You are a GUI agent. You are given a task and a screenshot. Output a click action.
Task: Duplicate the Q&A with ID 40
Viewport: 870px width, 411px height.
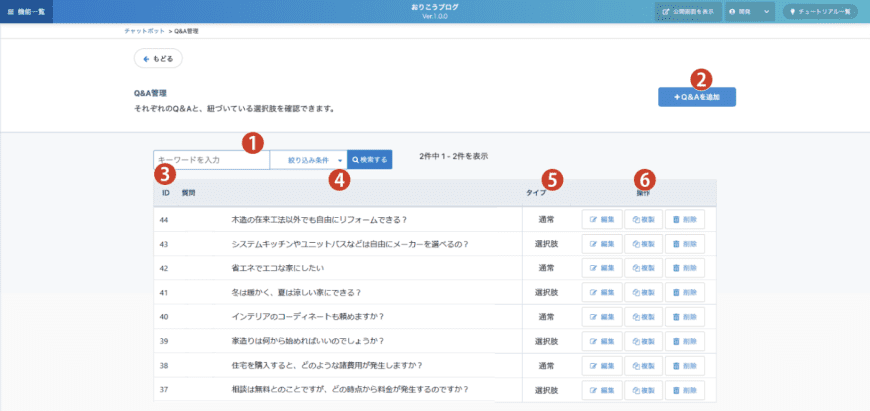coord(643,316)
